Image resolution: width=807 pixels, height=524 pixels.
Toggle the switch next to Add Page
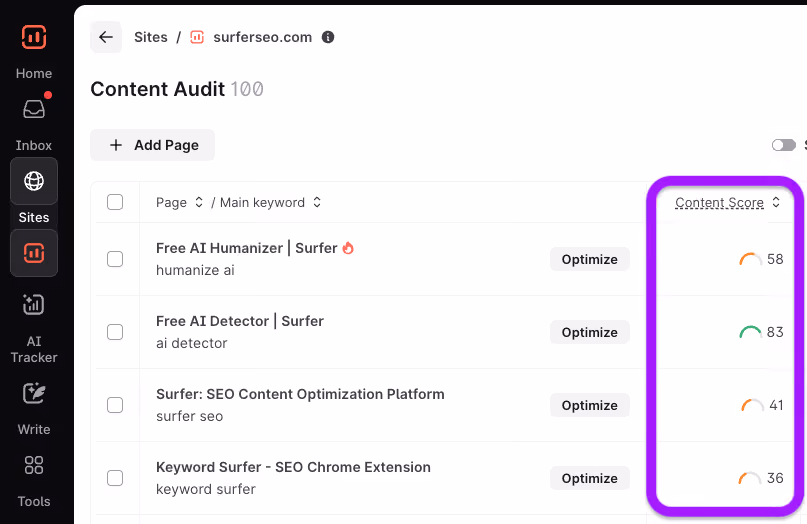point(784,145)
